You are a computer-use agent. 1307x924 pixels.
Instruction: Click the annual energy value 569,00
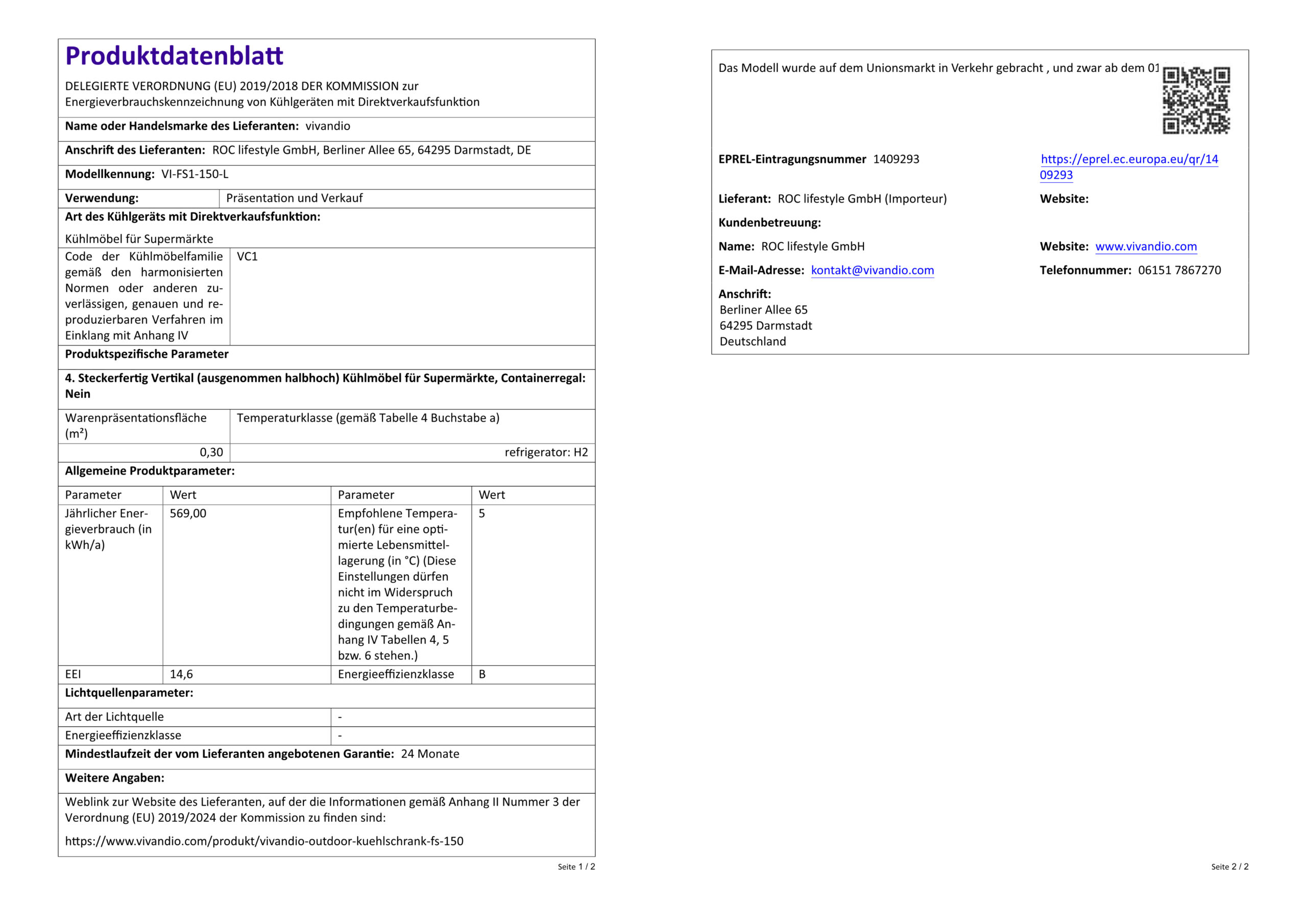pos(188,514)
